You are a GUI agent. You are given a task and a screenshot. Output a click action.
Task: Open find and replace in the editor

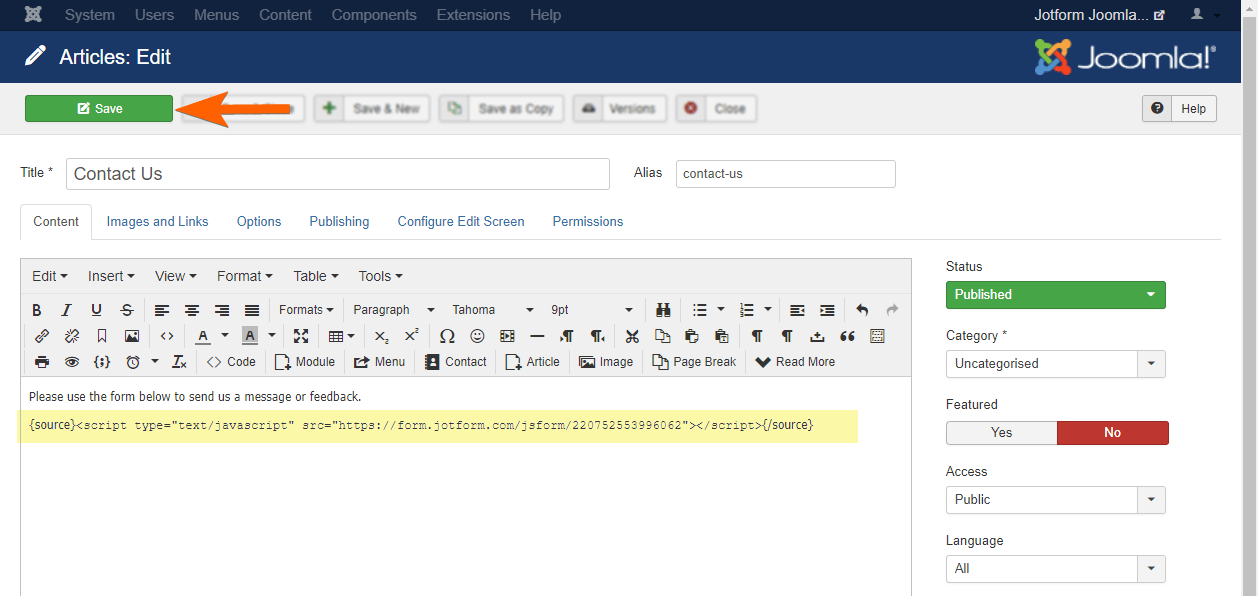663,310
